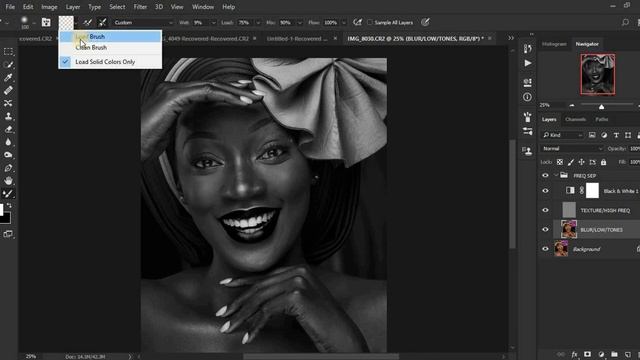Switch to the Channels tab
640x360 pixels.
576,120
